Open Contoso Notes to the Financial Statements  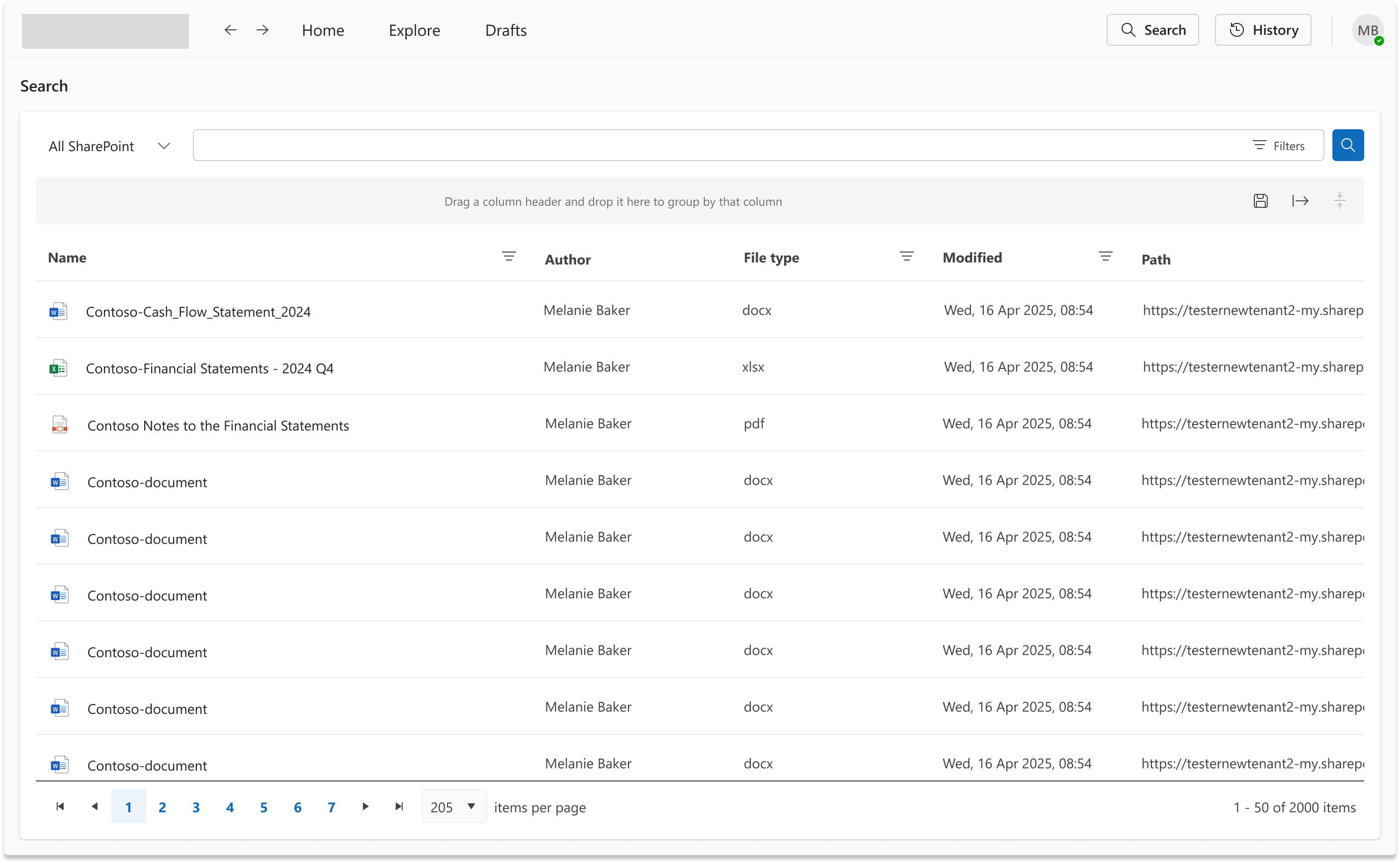click(x=218, y=425)
